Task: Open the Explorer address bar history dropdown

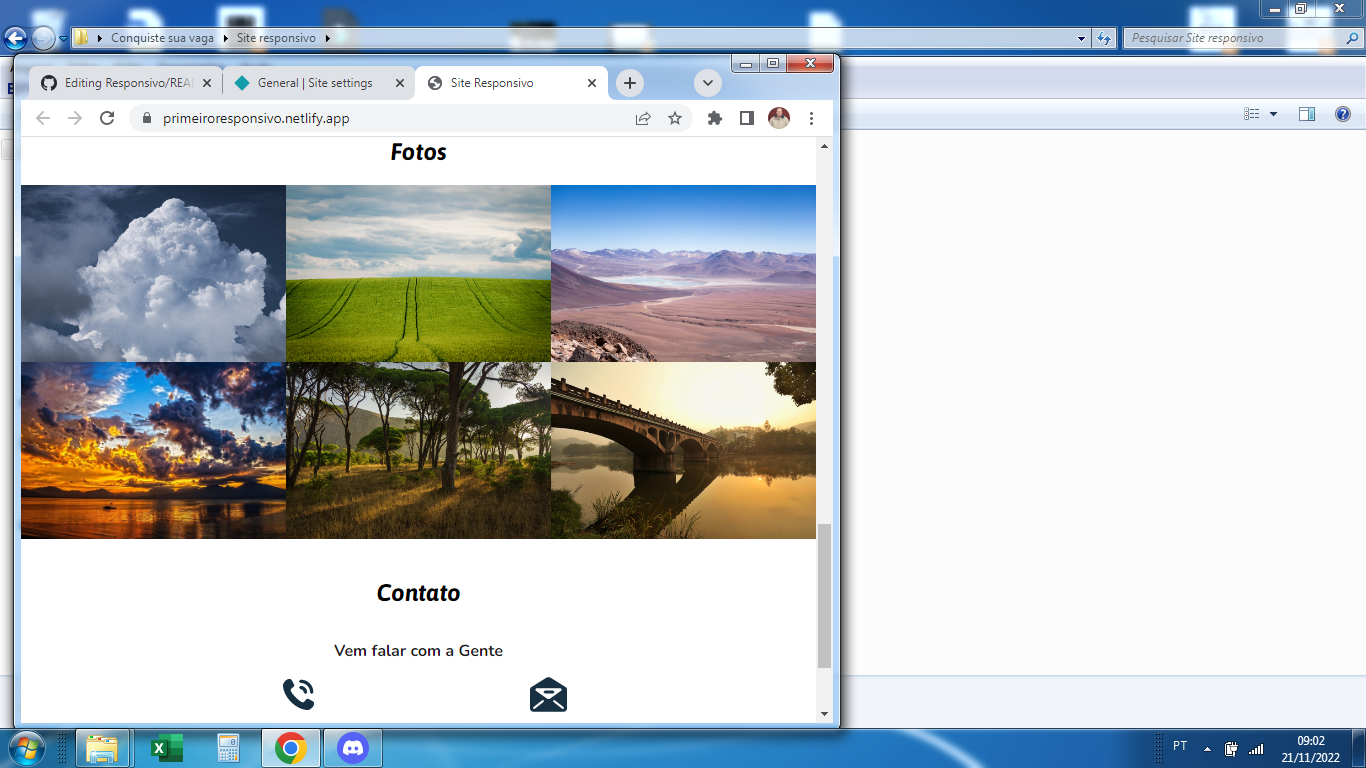Action: [1081, 37]
